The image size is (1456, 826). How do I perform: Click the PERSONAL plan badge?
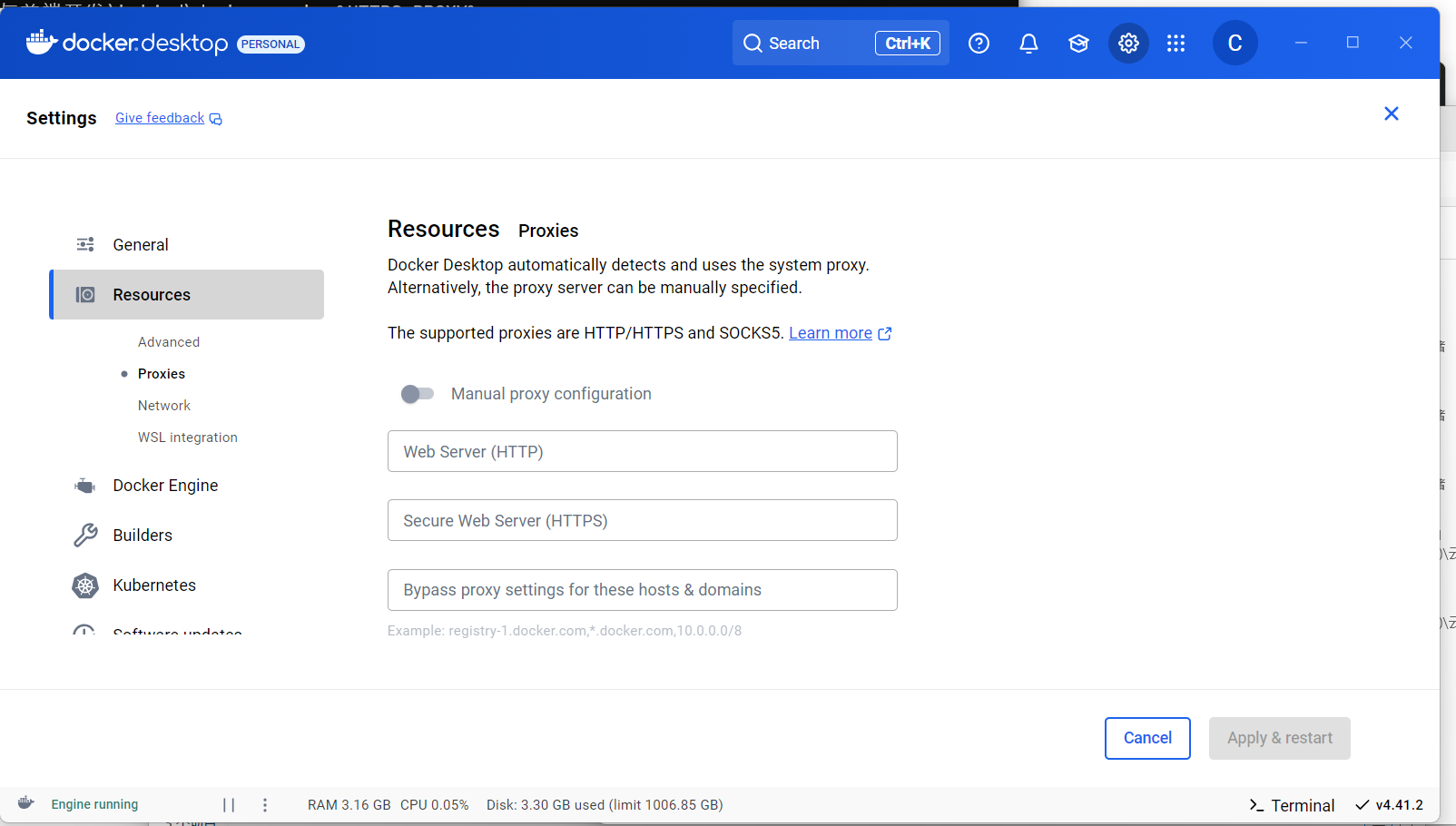point(271,44)
